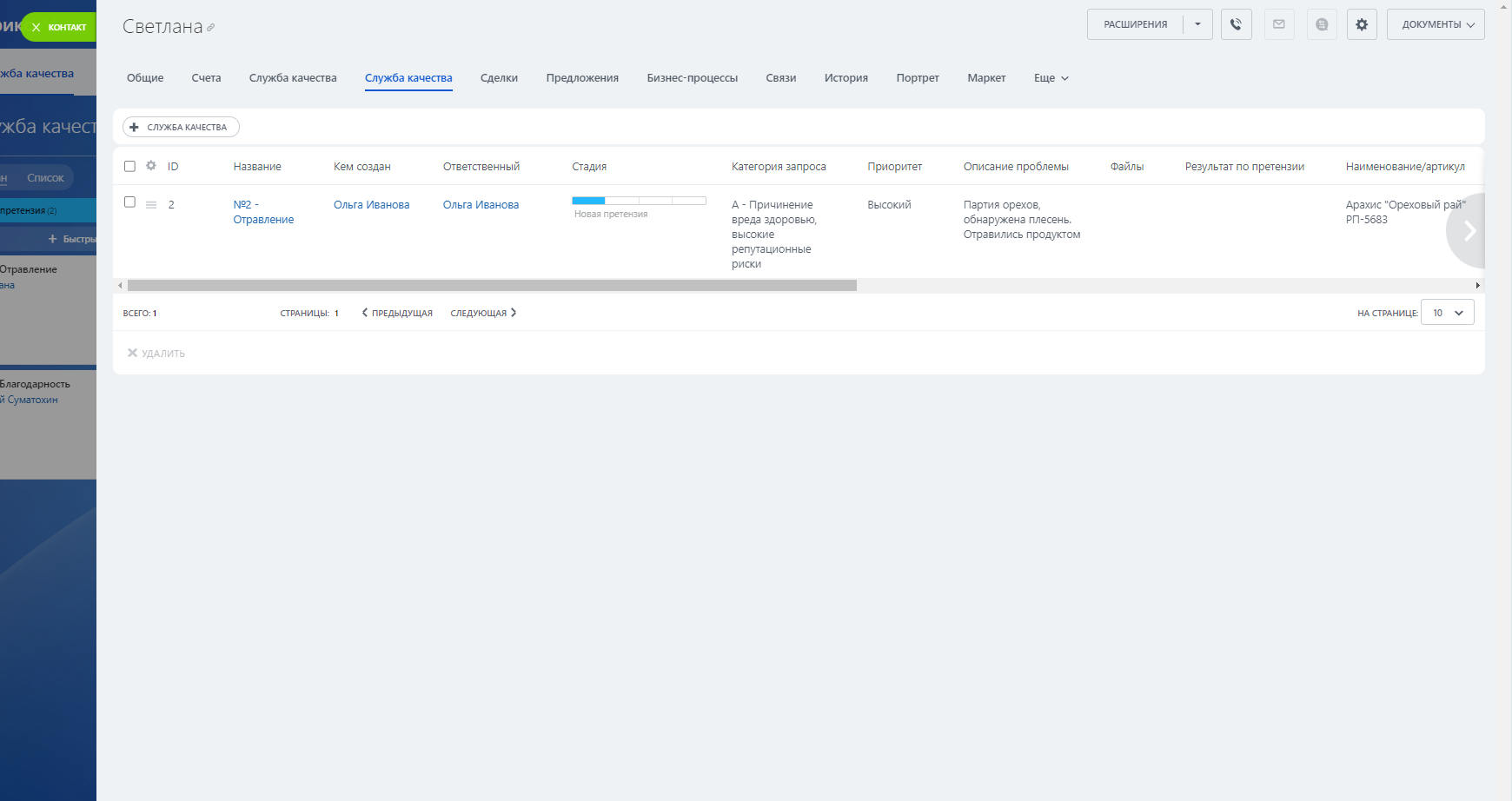Check the checkbox for row №2 - Отравление
The width and height of the screenshot is (1512, 801).
[x=129, y=202]
